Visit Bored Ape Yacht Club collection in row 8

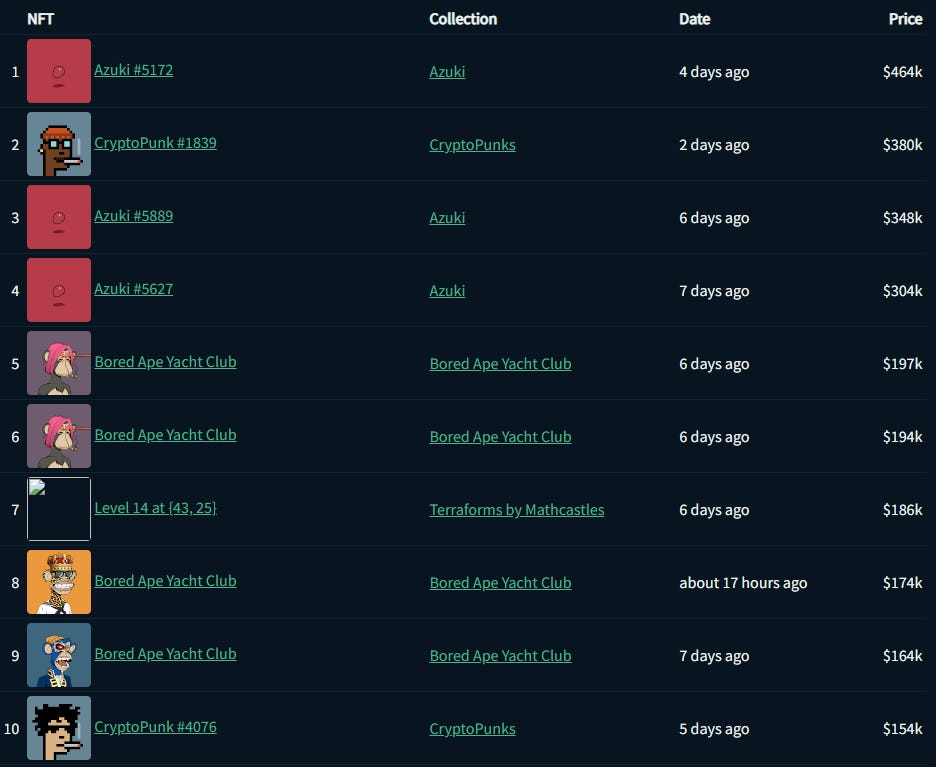click(500, 583)
